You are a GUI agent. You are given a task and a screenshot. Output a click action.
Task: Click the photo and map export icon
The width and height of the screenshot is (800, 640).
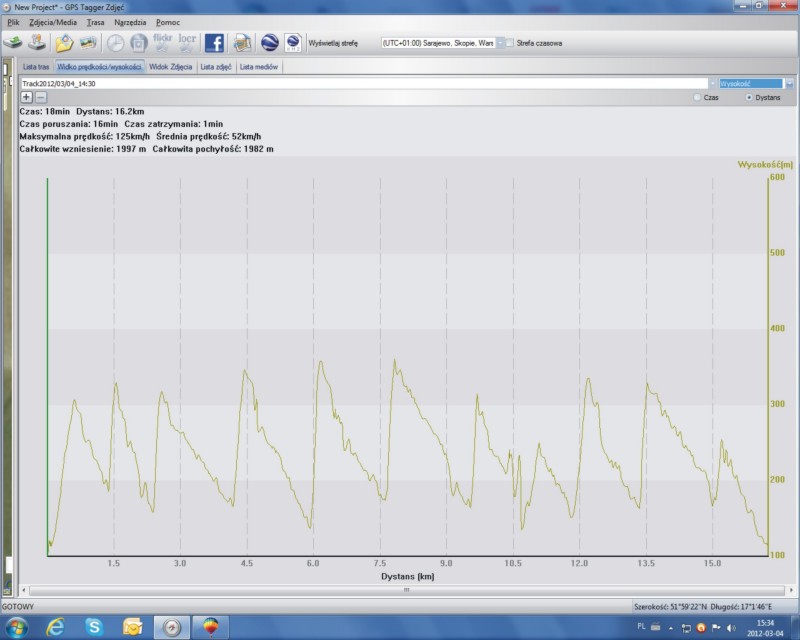click(242, 43)
